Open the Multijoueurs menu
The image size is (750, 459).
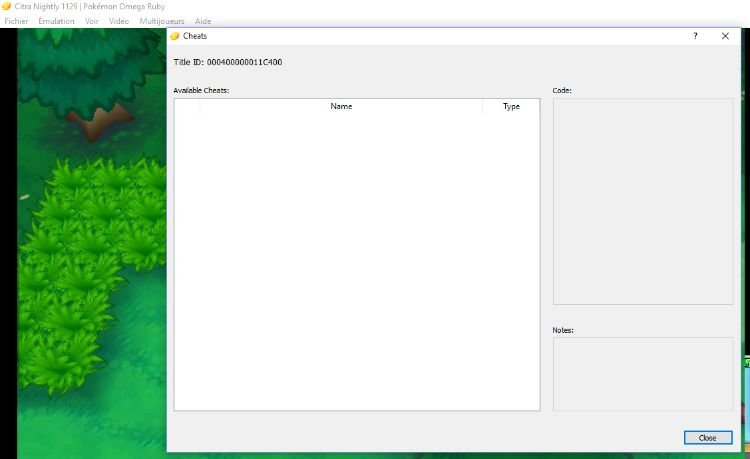point(162,21)
